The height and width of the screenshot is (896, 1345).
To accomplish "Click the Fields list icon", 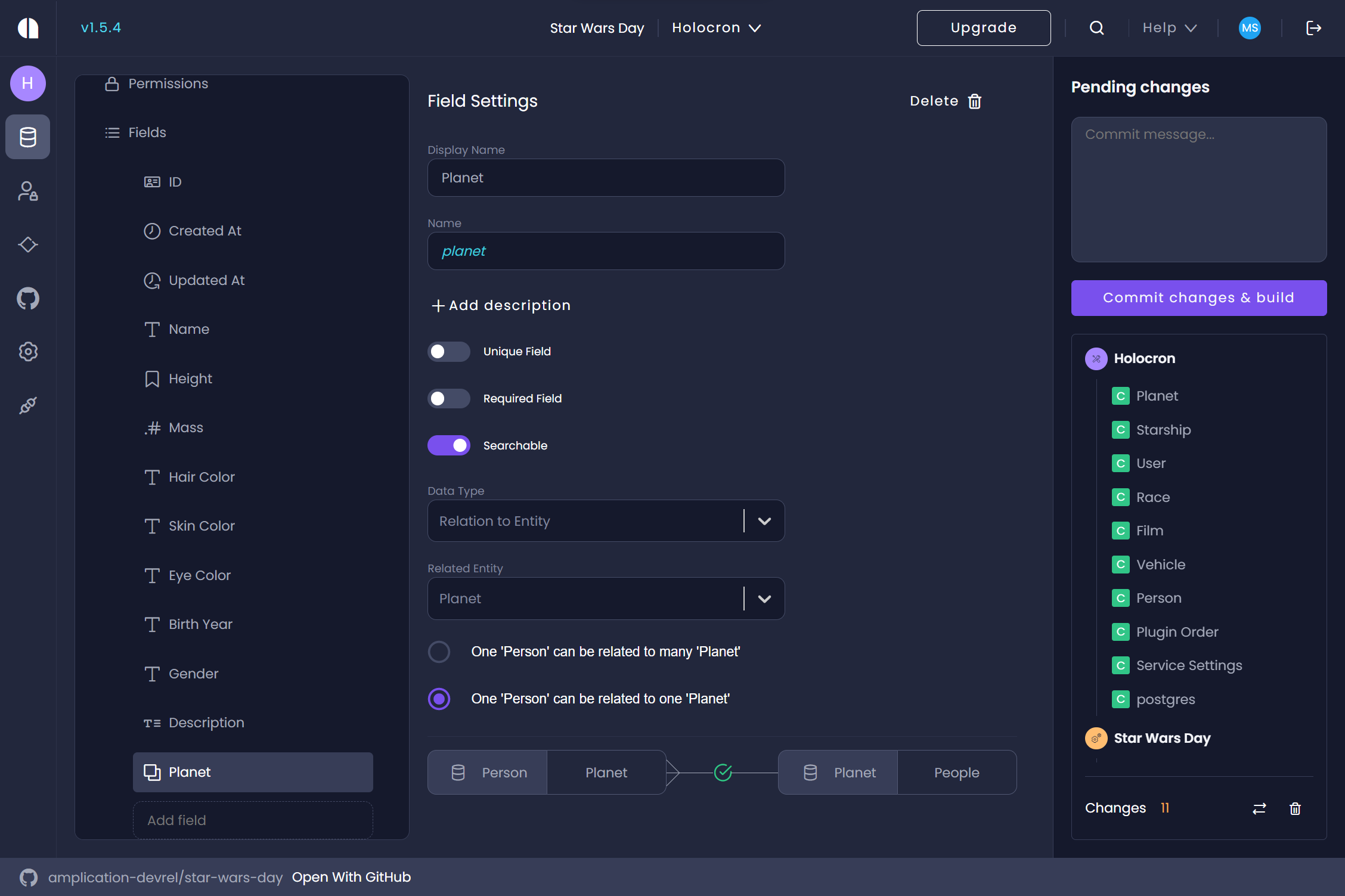I will click(x=112, y=133).
